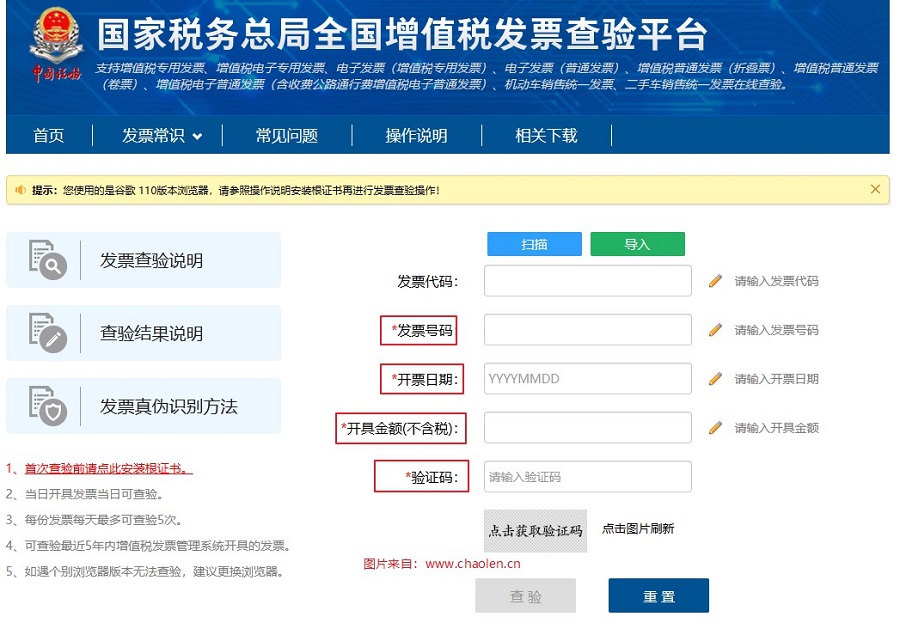Click the national tax emblem logo
Screen dimensions: 900x629
56,45
